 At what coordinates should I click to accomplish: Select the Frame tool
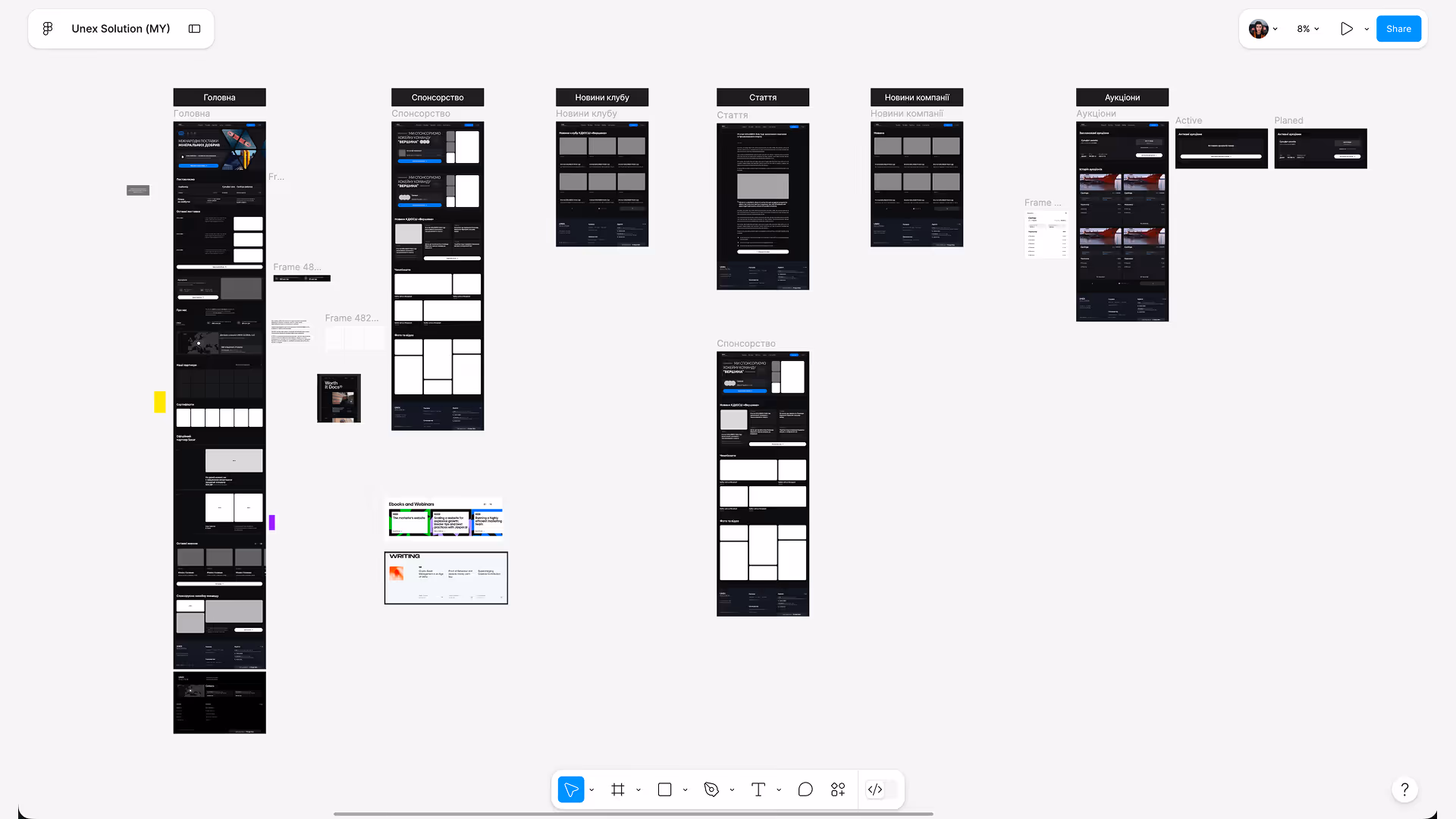[x=618, y=789]
